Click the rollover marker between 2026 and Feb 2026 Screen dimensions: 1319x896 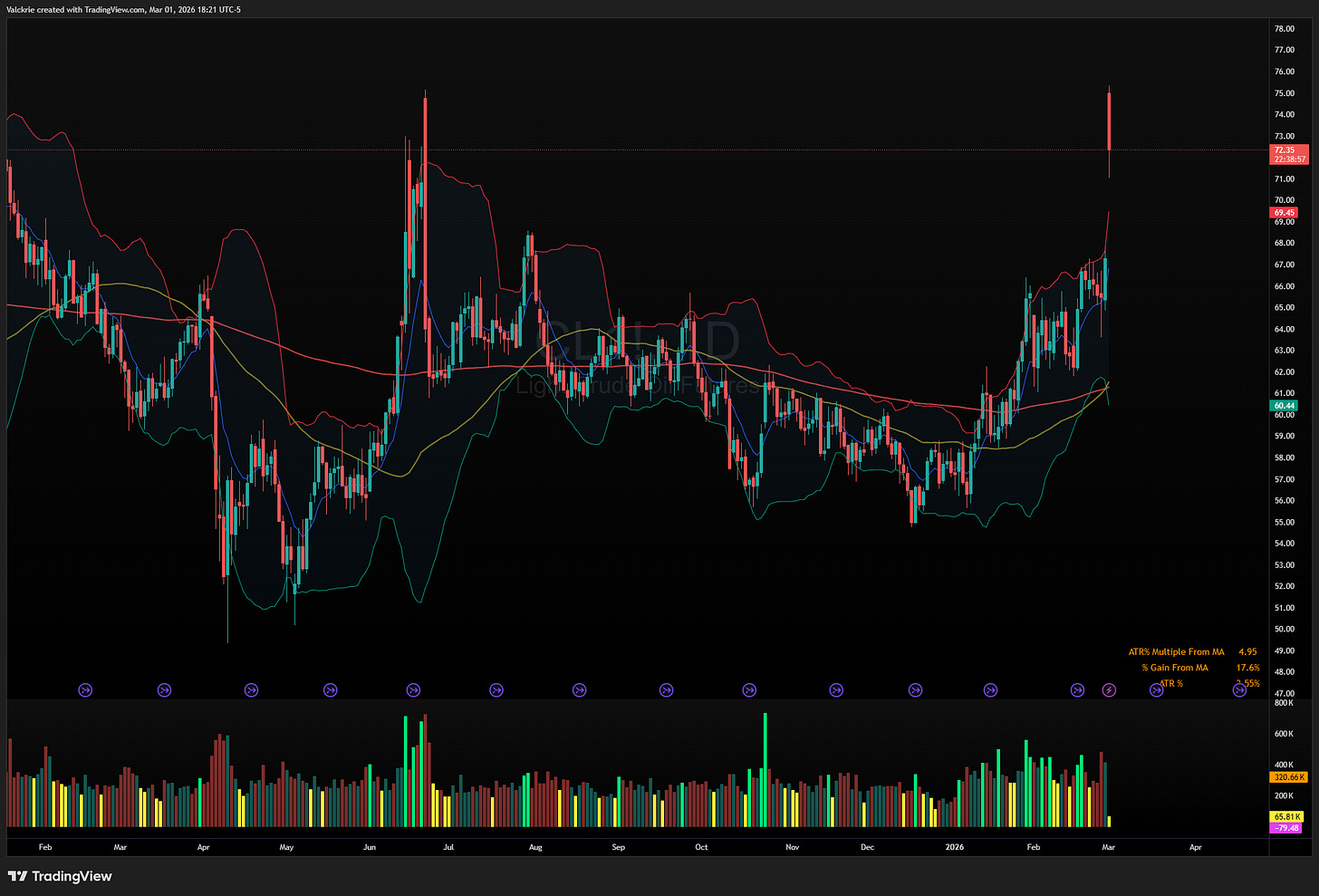point(990,690)
